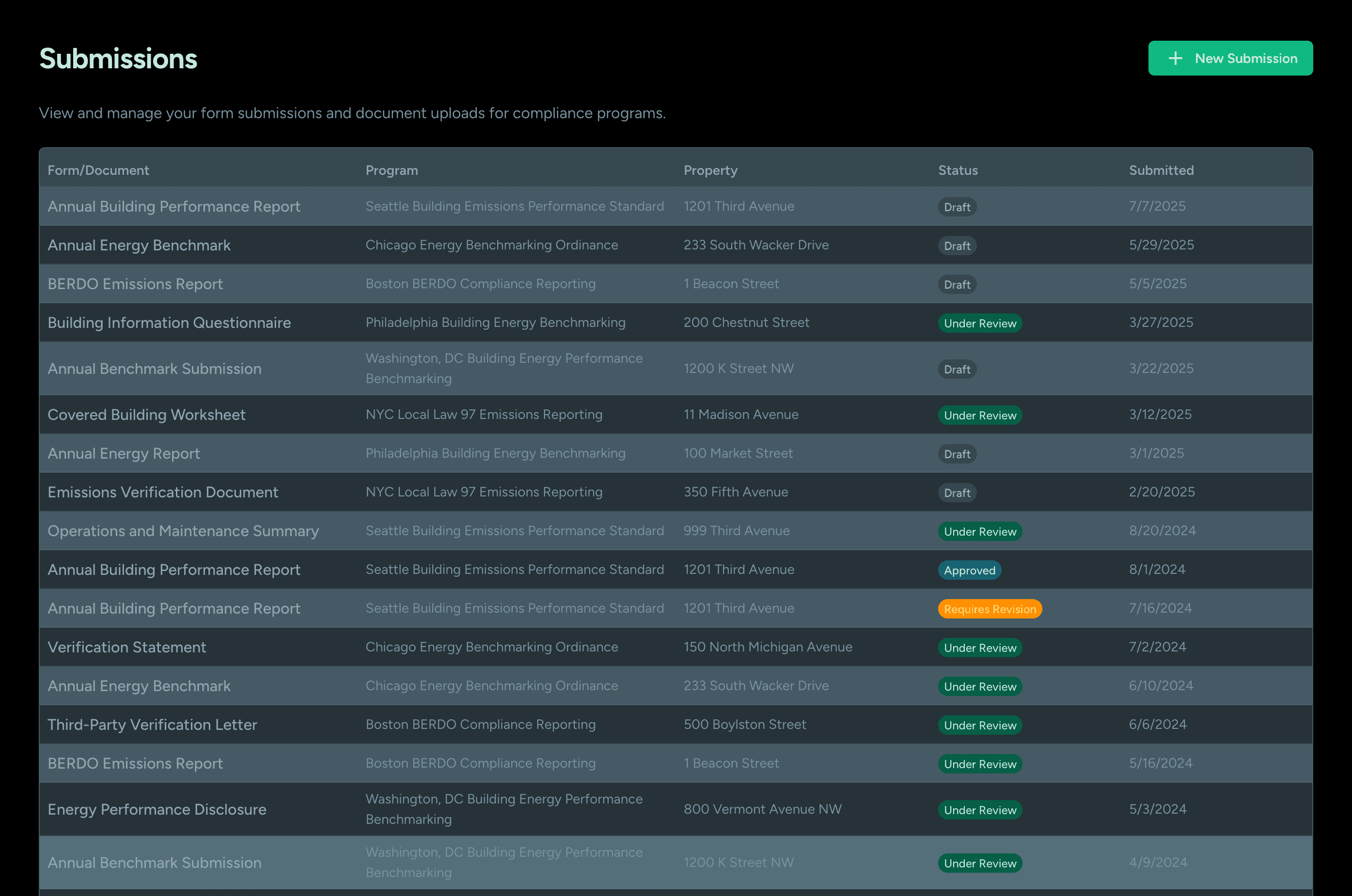Click Draft badge for 350 Fifth Avenue
Screen dimensions: 1352x896
tap(957, 493)
